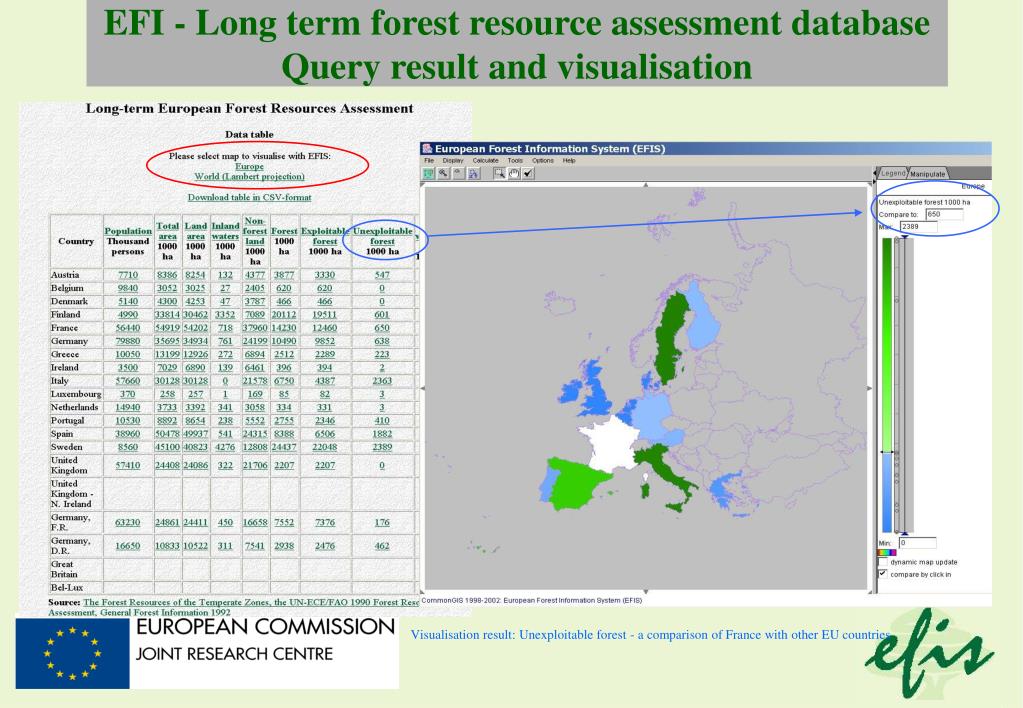This screenshot has height=708, width=1023.
Task: Click the Inland waters column header link
Action: click(x=225, y=231)
